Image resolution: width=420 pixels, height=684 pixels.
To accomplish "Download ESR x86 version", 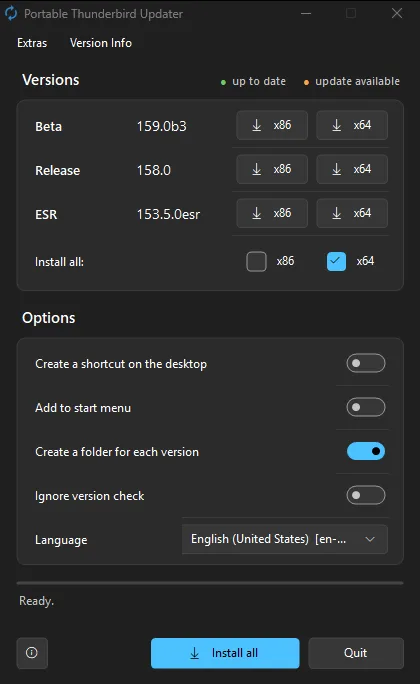I will point(272,213).
